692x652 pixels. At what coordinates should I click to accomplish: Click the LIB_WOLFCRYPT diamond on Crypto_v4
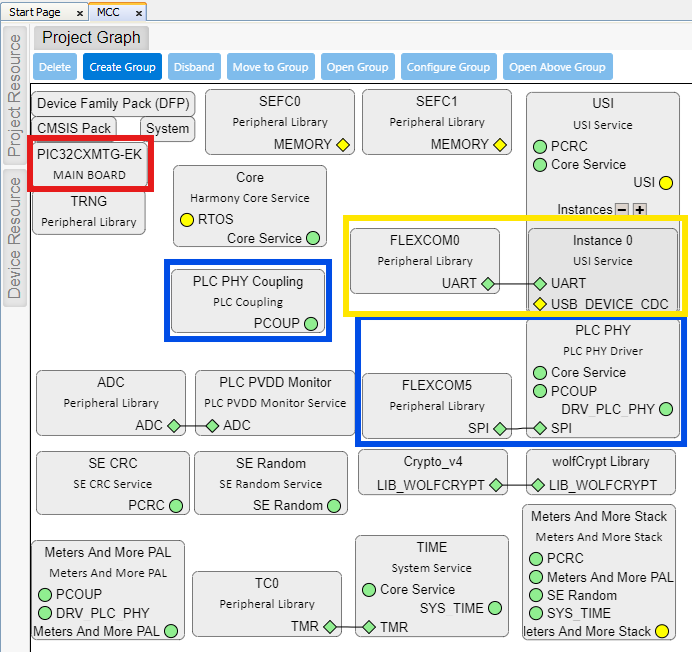[x=493, y=485]
